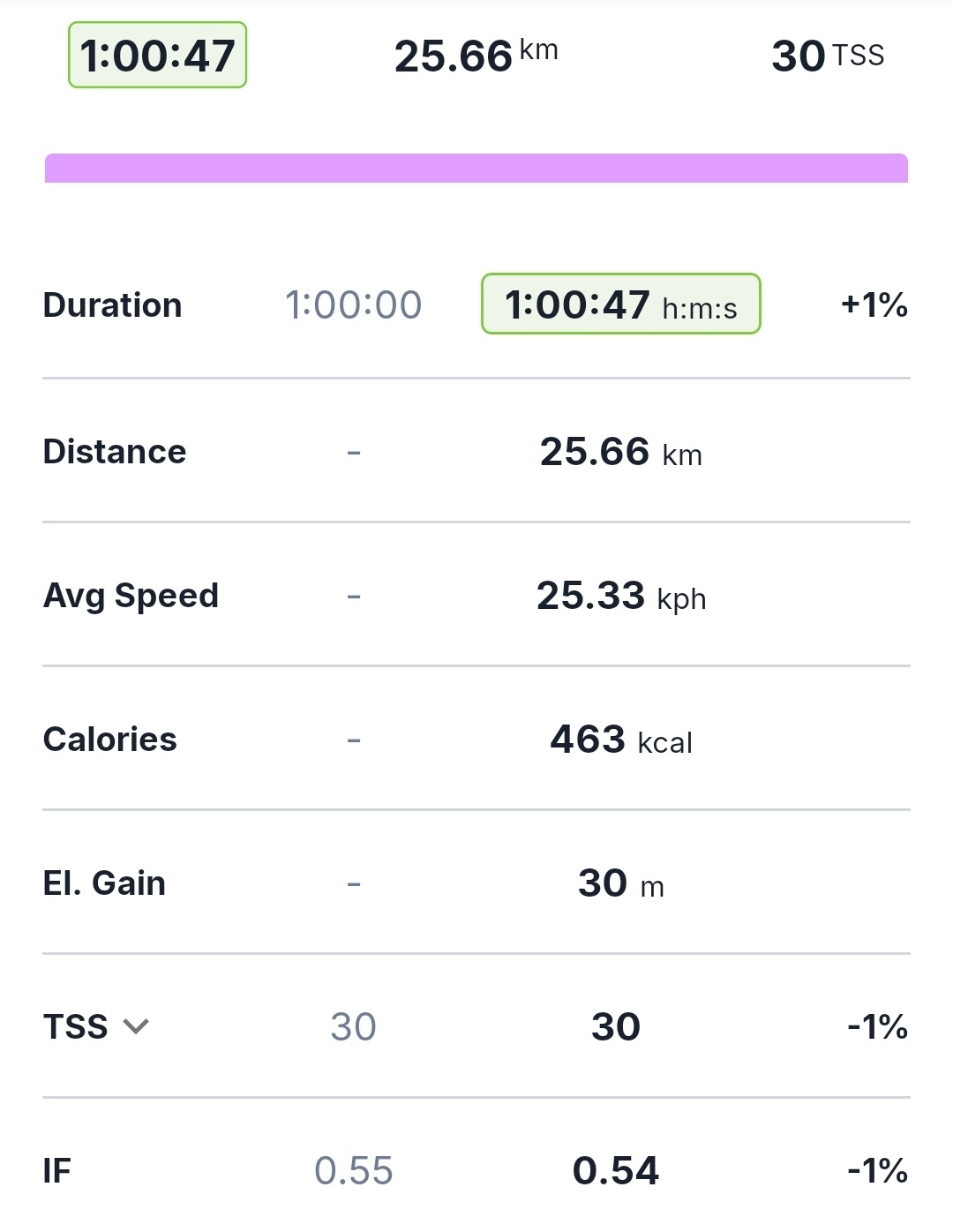Click the planned TSS value in TSS row

(x=353, y=1026)
